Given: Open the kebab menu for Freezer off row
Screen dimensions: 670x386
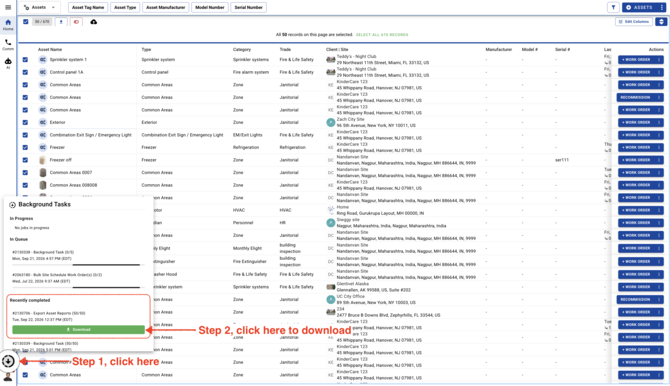Looking at the screenshot, I should pos(659,160).
